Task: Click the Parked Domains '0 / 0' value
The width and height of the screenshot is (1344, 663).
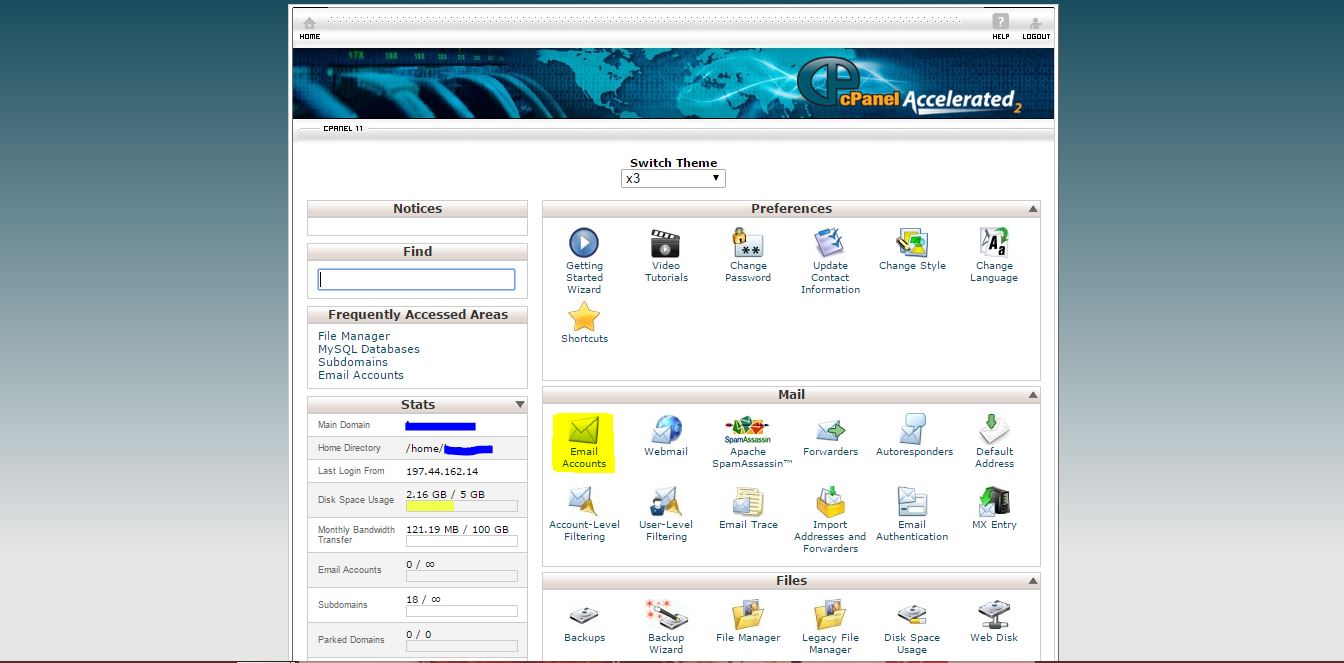Action: (x=419, y=634)
